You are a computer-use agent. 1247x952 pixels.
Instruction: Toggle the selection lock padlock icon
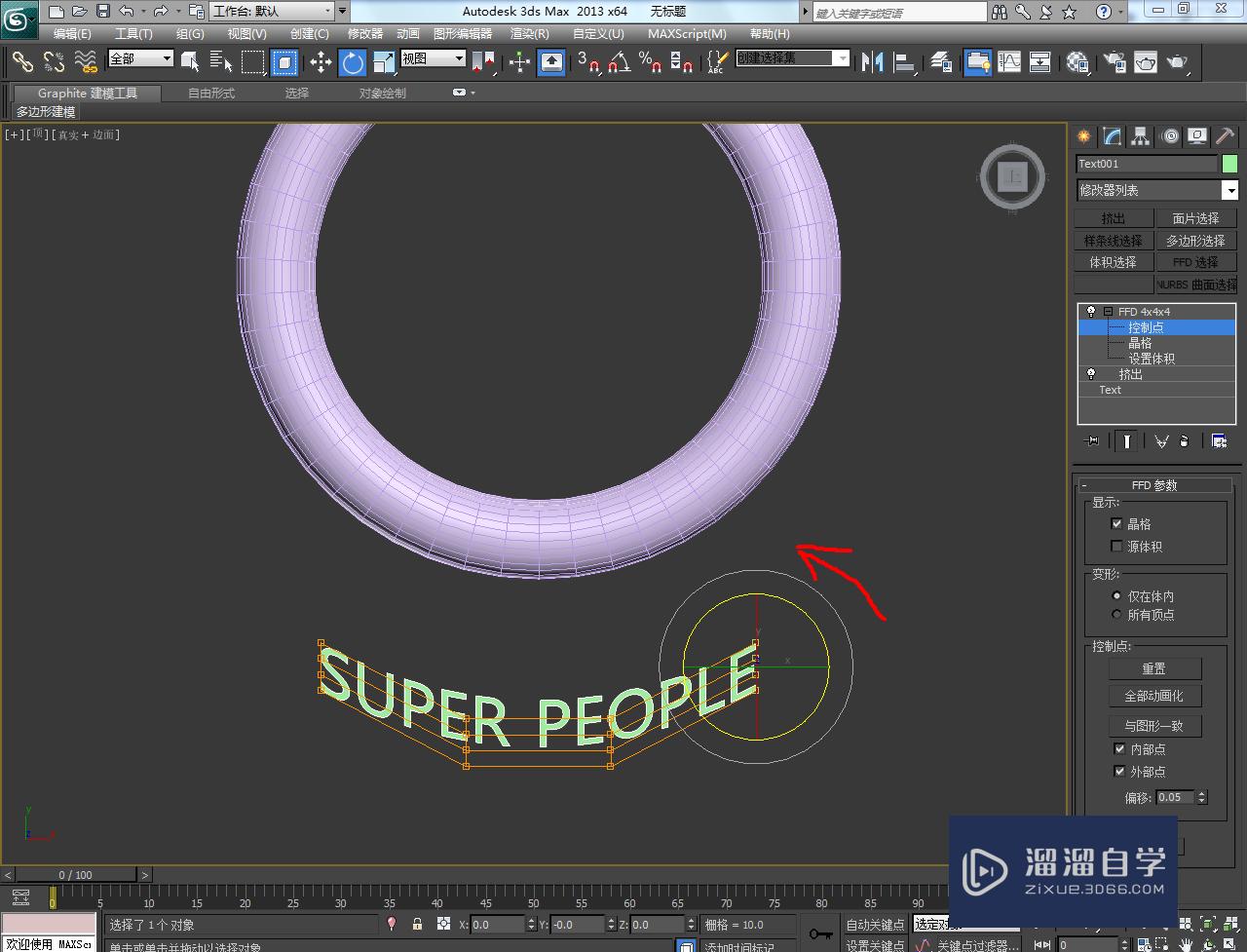tap(417, 924)
